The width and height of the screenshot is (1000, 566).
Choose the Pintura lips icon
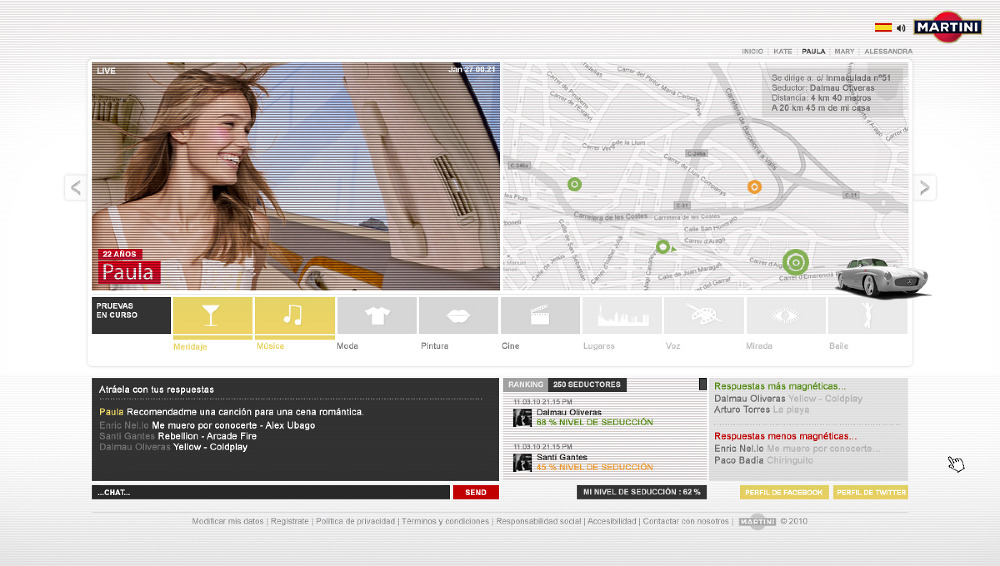point(458,316)
